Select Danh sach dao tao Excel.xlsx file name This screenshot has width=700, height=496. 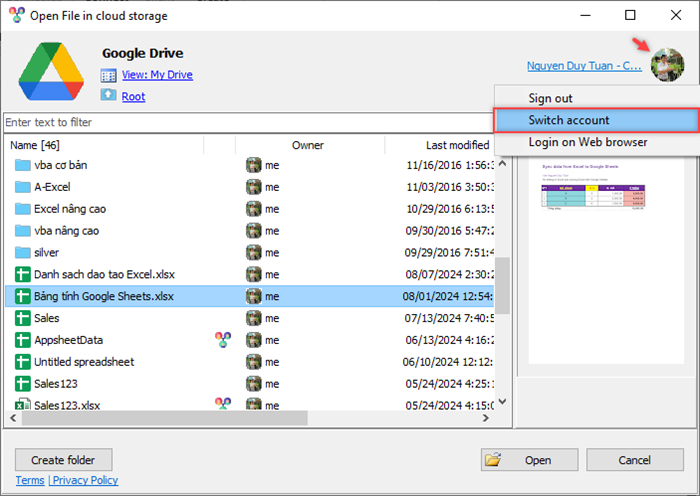(104, 274)
